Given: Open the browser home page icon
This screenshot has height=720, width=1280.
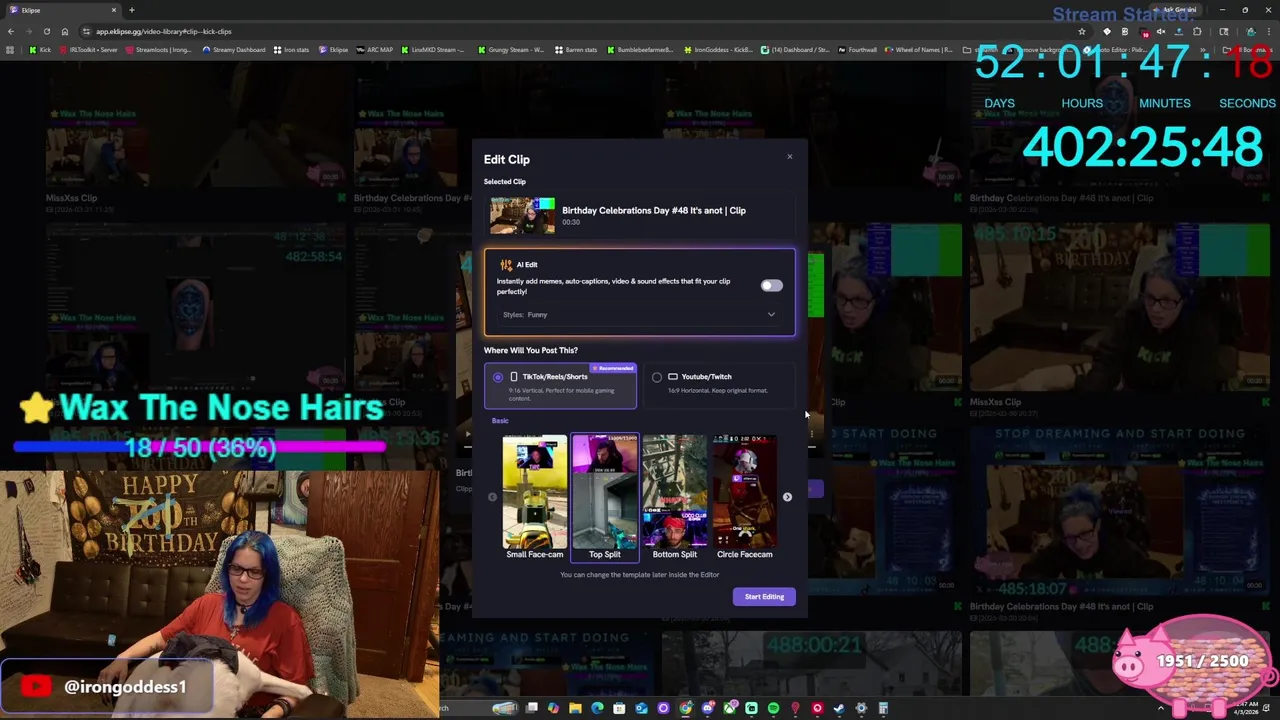Looking at the screenshot, I should 65,31.
